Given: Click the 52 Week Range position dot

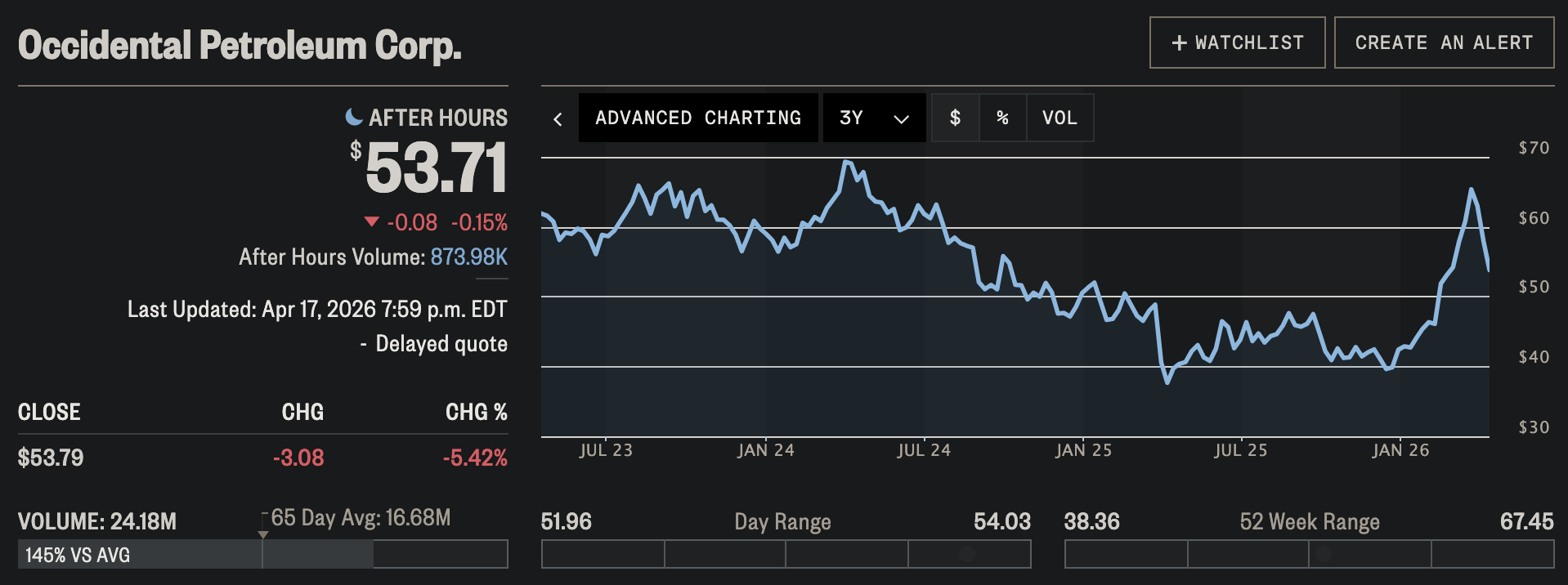Looking at the screenshot, I should pos(1324,554).
